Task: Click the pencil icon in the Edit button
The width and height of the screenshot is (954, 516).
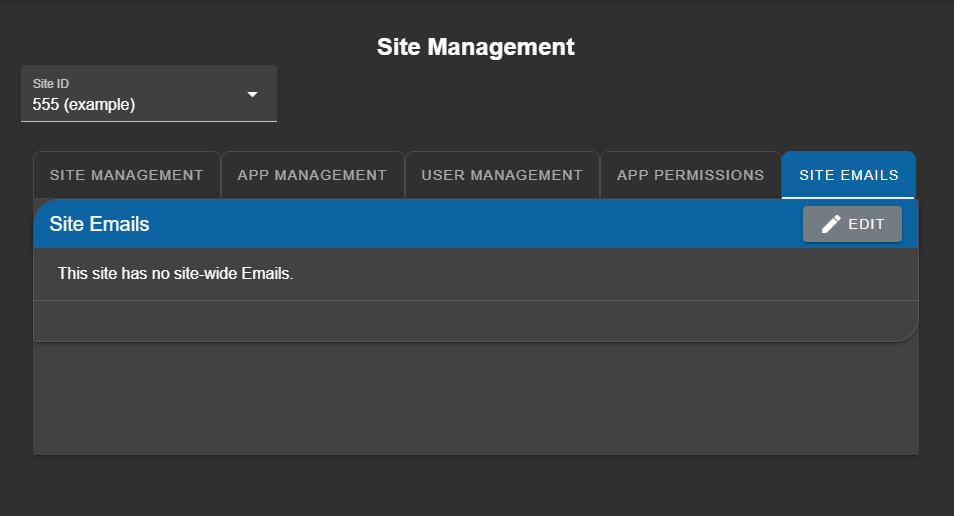Action: coord(831,225)
